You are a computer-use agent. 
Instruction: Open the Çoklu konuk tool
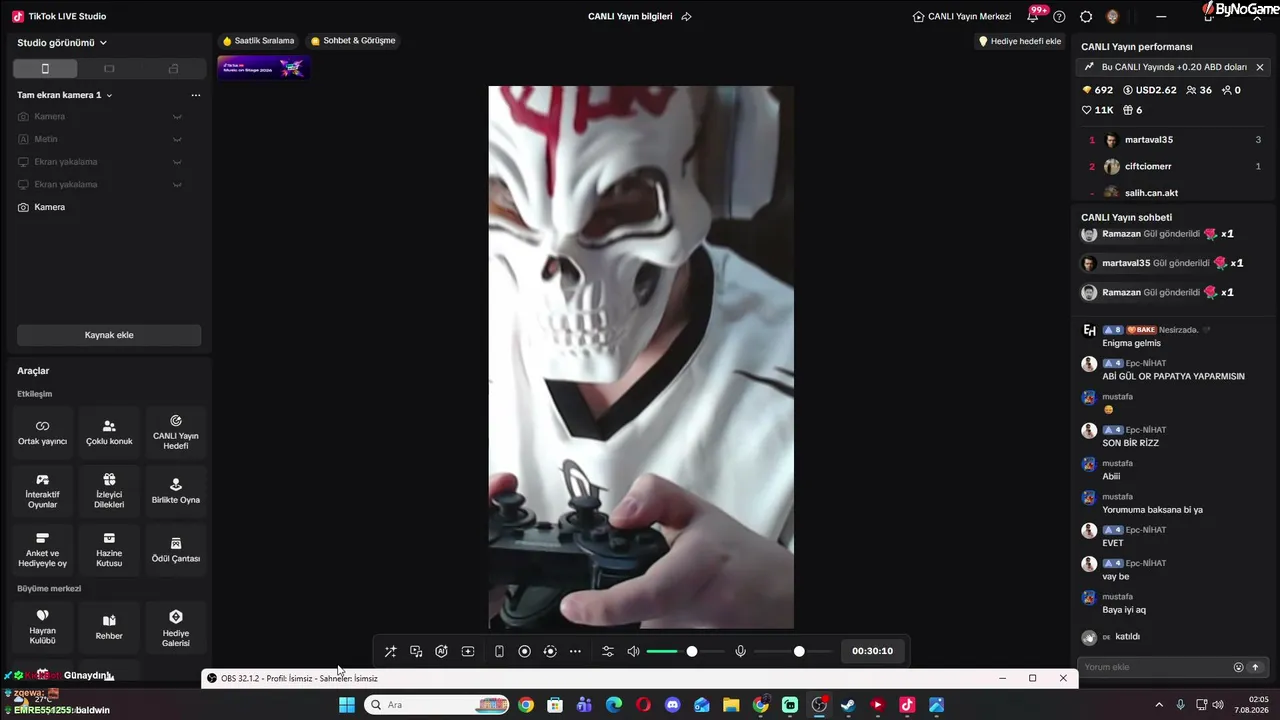coord(109,432)
